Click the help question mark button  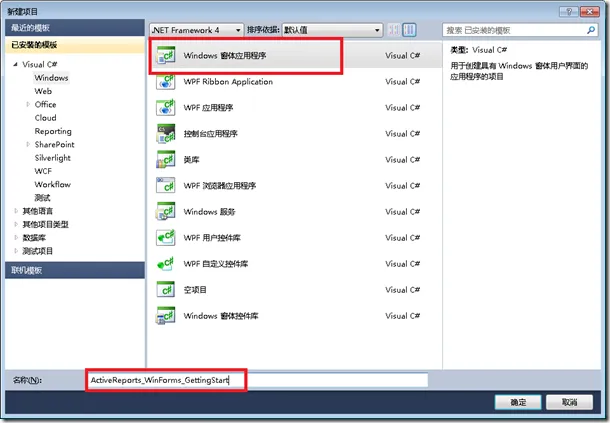tap(569, 12)
